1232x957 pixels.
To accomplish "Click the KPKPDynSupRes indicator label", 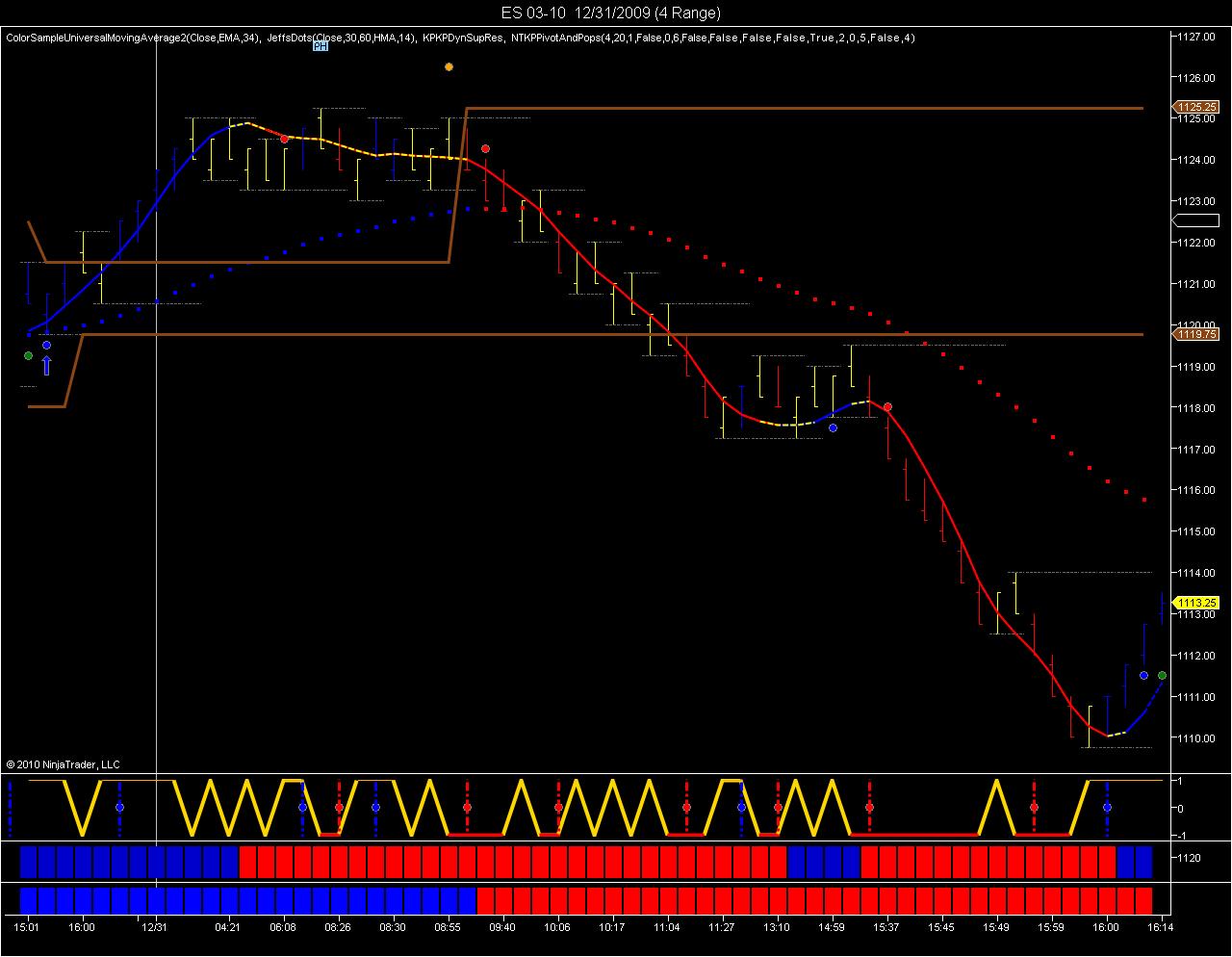I will tap(462, 38).
